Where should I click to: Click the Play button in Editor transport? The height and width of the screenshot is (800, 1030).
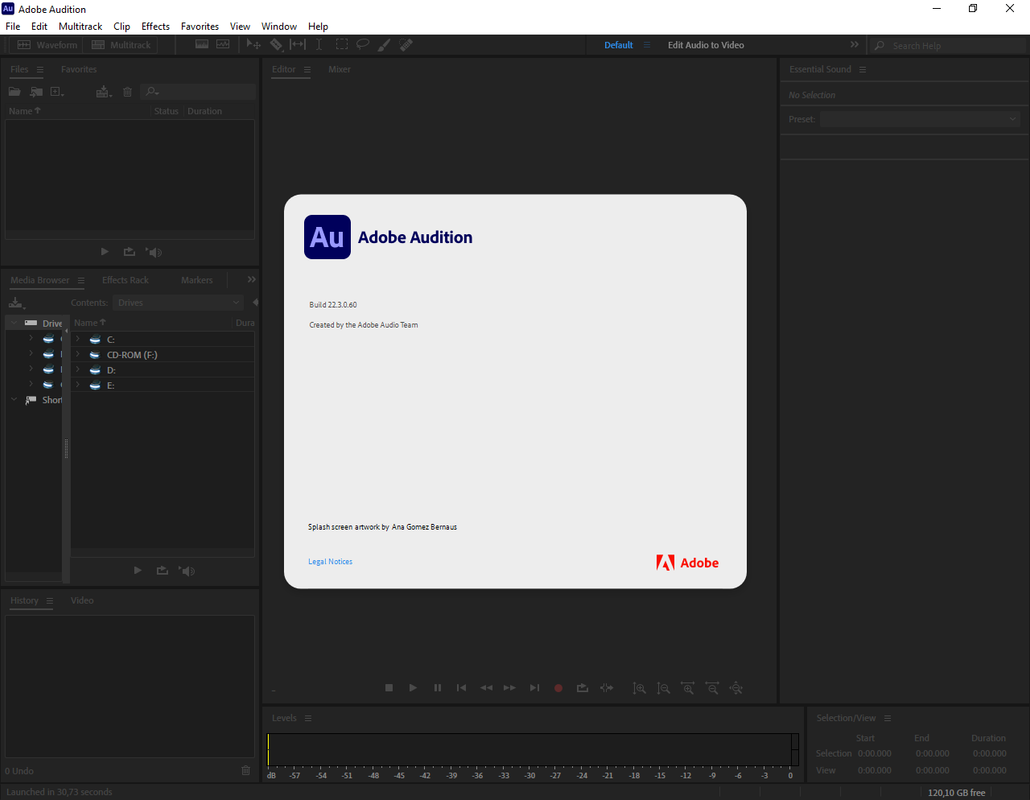pyautogui.click(x=413, y=688)
